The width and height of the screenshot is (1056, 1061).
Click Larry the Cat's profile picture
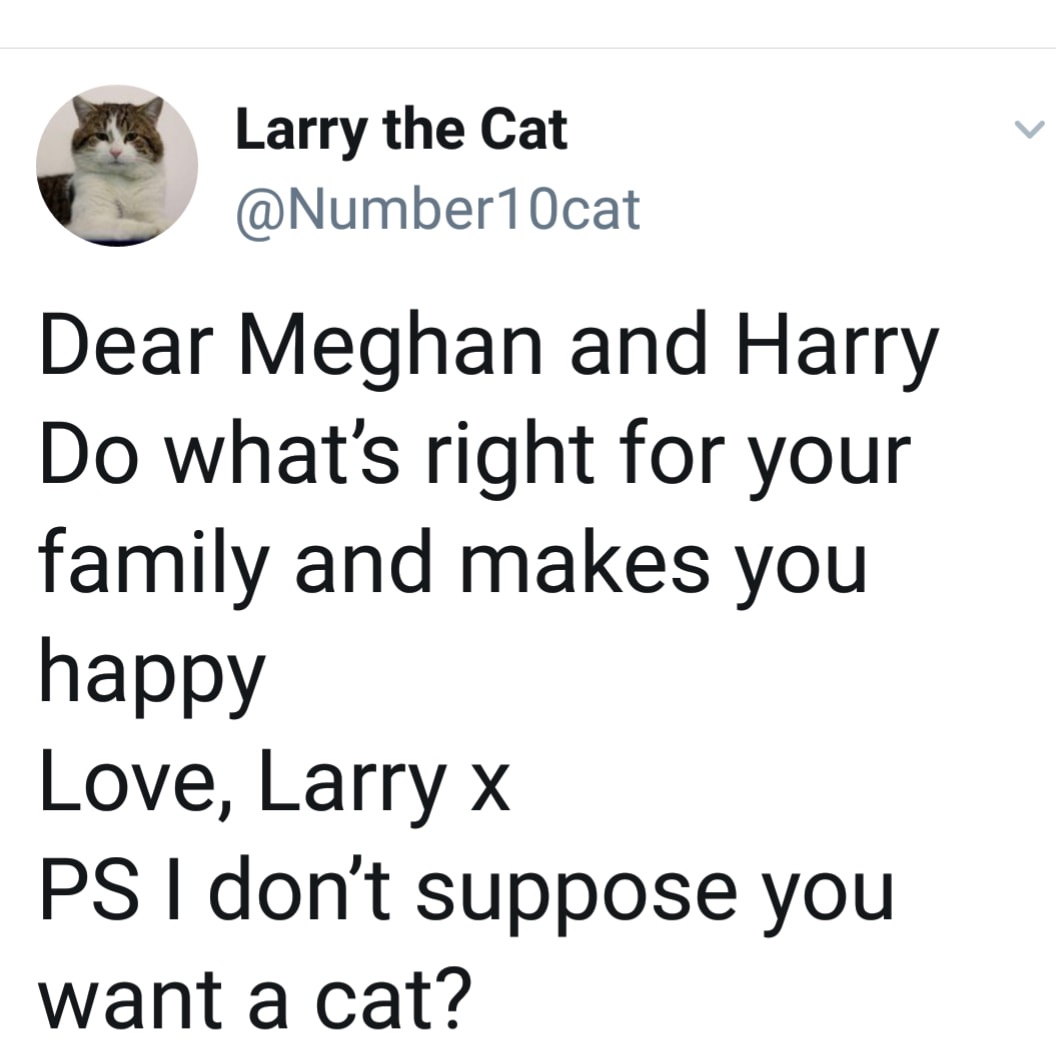coord(117,165)
